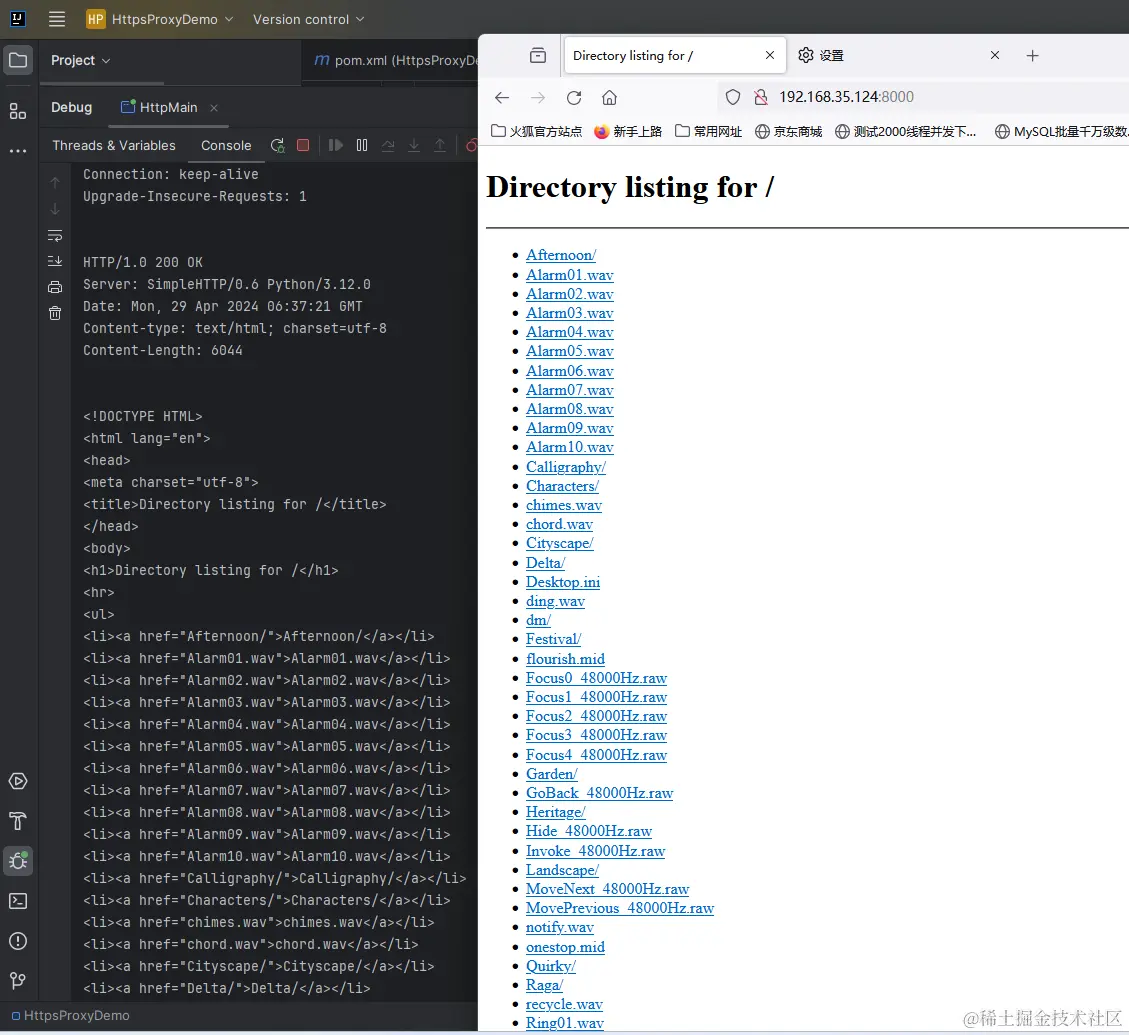Click the Pause Program icon
The image size is (1129, 1035).
[362, 145]
